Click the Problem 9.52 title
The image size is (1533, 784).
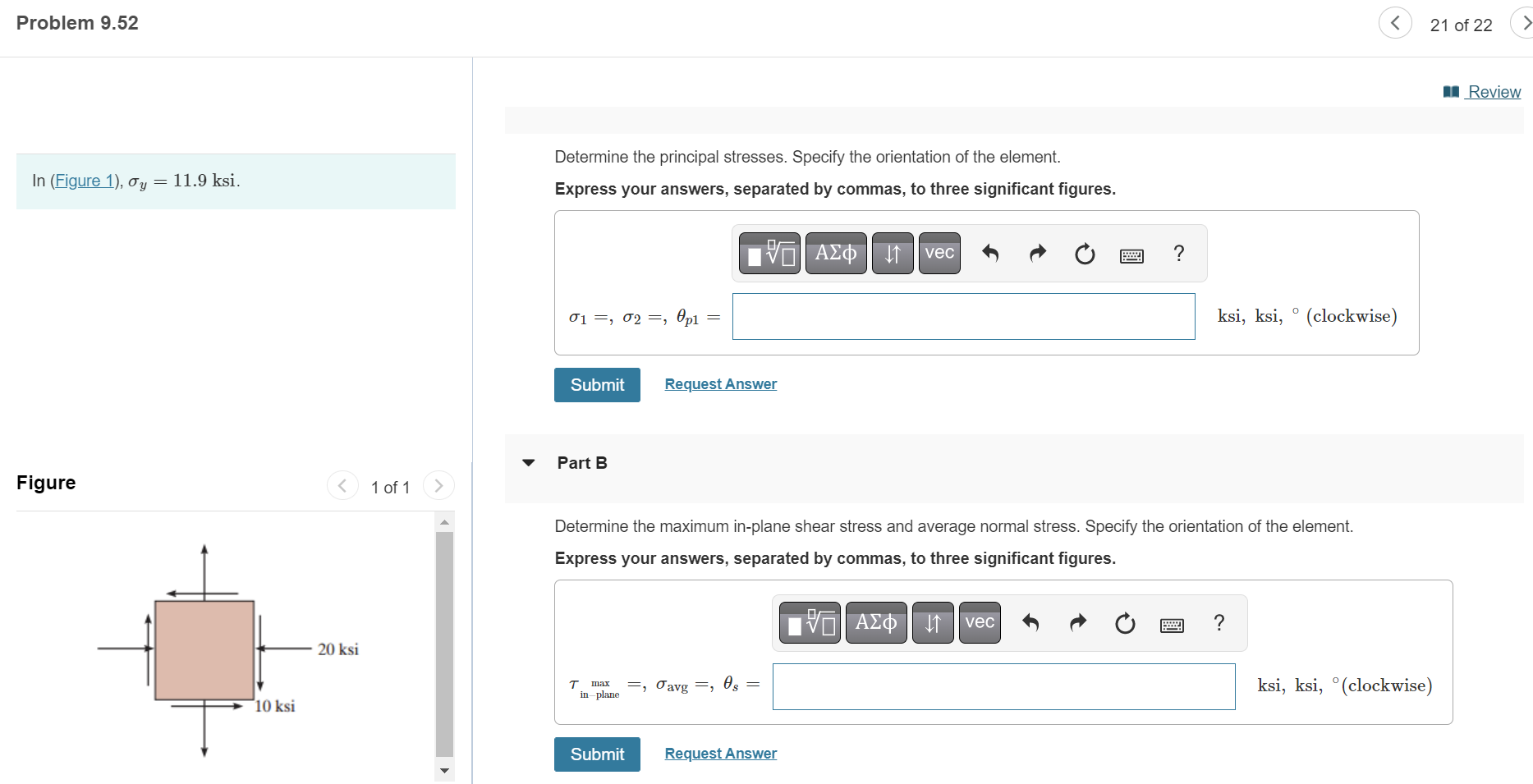(76, 22)
